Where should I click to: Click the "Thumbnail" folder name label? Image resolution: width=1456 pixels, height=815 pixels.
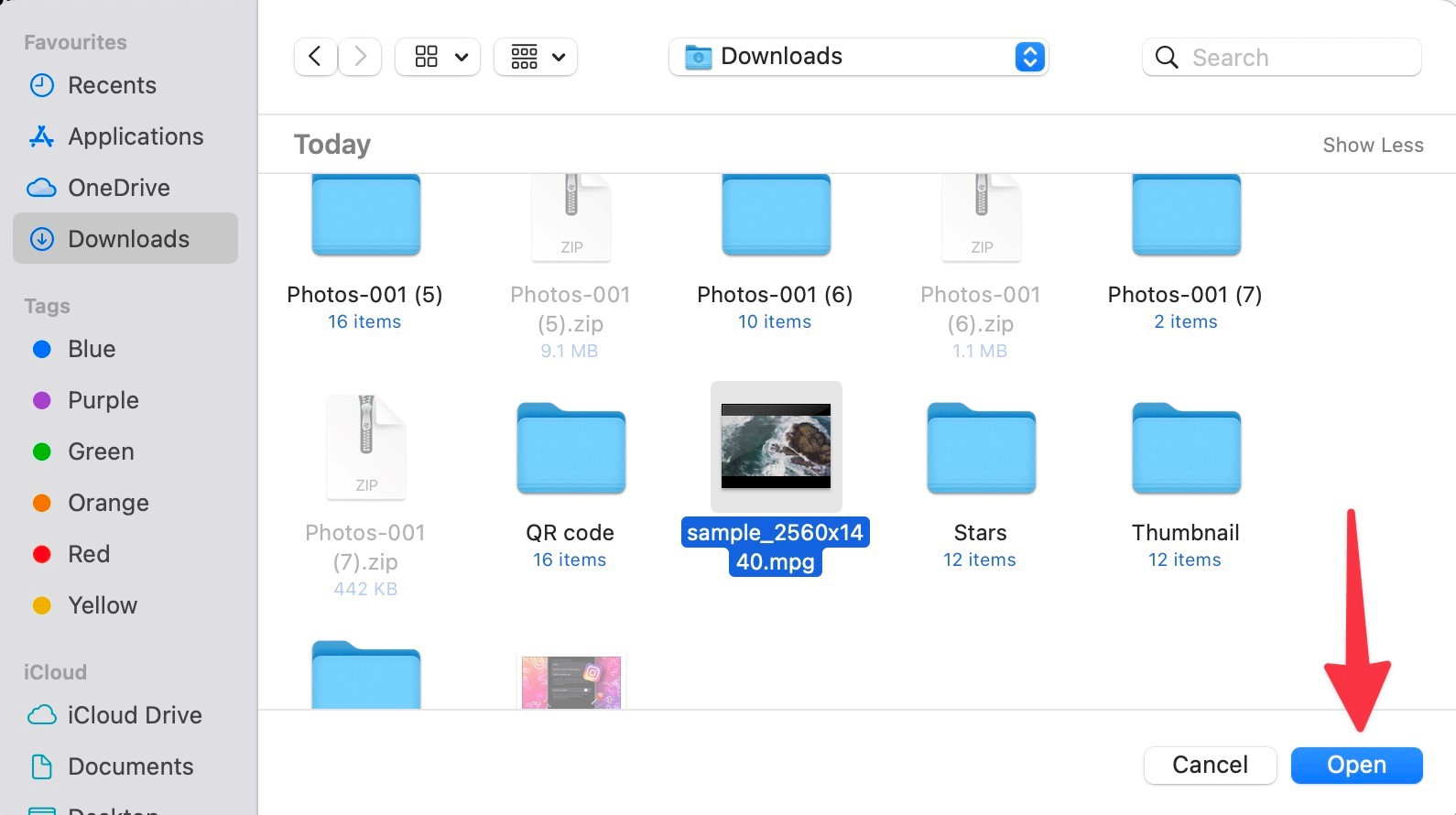pos(1185,533)
